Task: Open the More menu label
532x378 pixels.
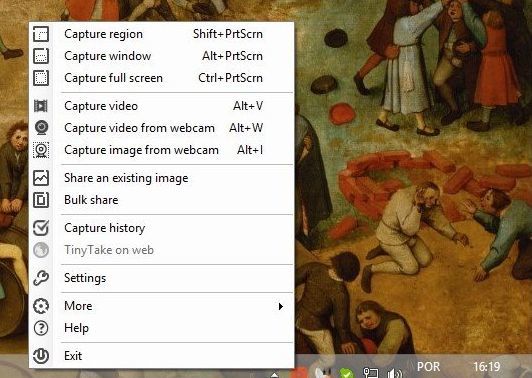Action: tap(78, 306)
